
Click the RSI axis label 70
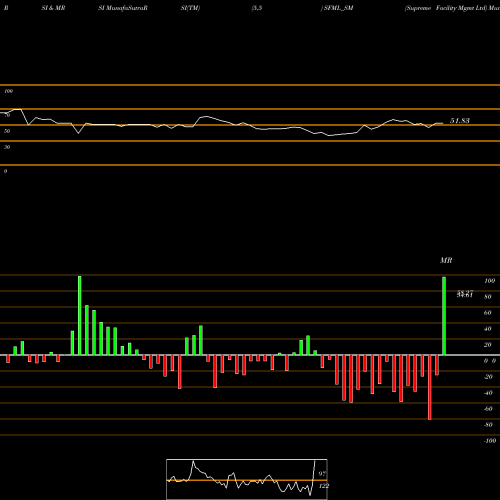tap(7, 115)
